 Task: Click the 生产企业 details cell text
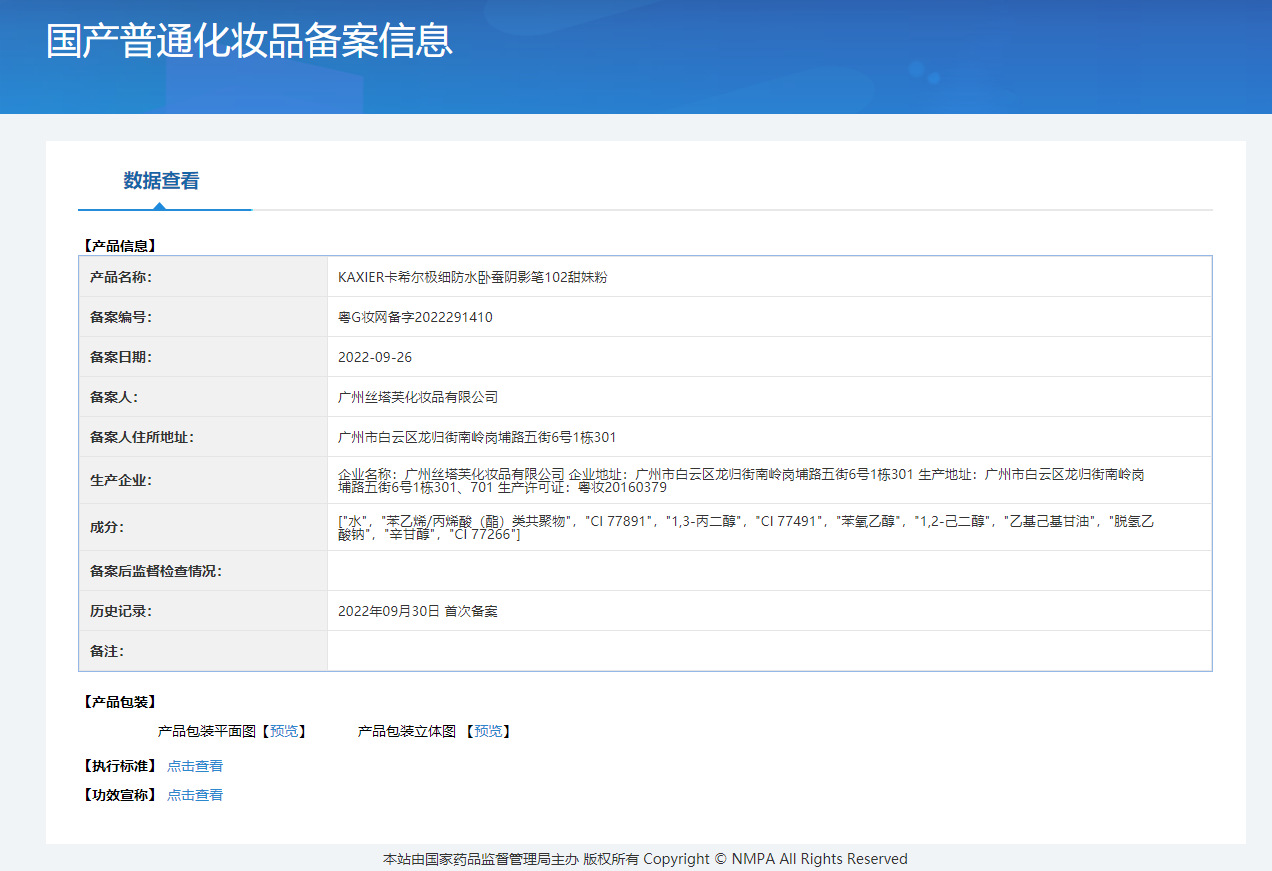tap(740, 481)
